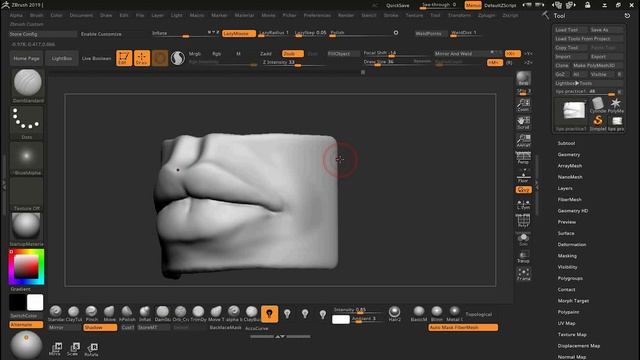Viewport: 640px width, 360px height.
Task: Click the Scroll canvas icon
Action: pyautogui.click(x=523, y=122)
